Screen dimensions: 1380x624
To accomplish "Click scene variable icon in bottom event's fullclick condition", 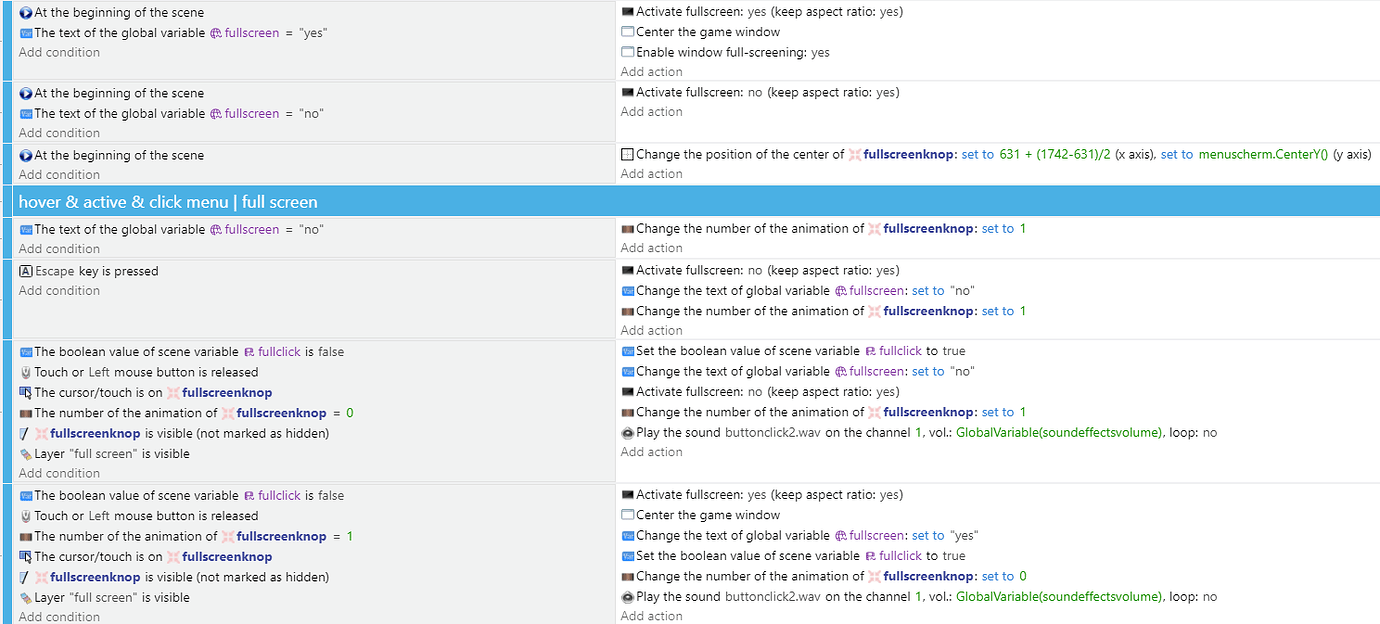I will point(250,495).
